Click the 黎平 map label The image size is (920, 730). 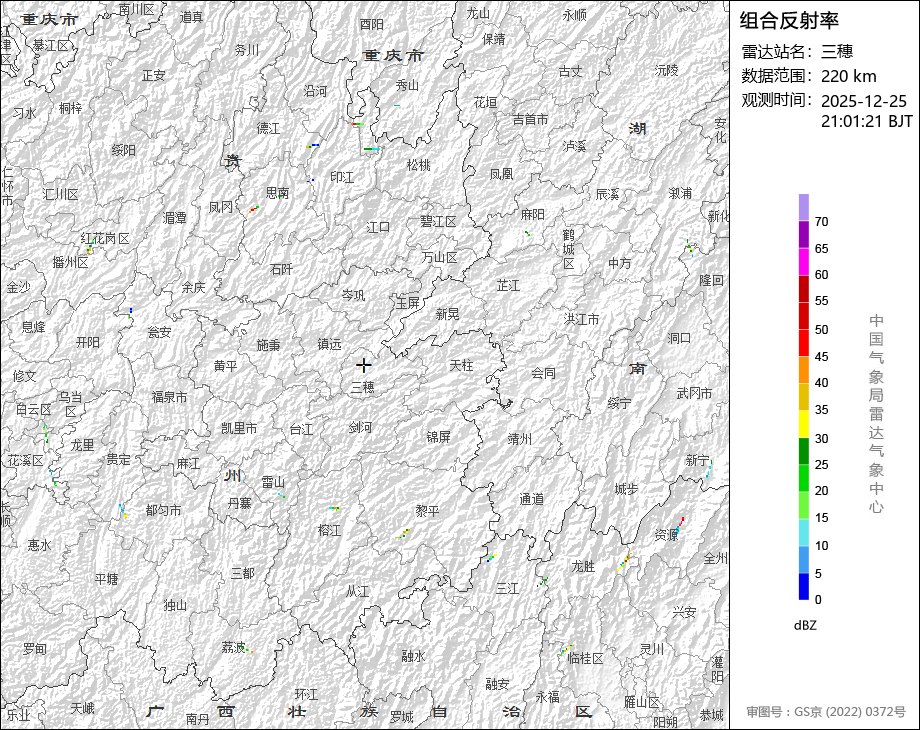tap(427, 511)
